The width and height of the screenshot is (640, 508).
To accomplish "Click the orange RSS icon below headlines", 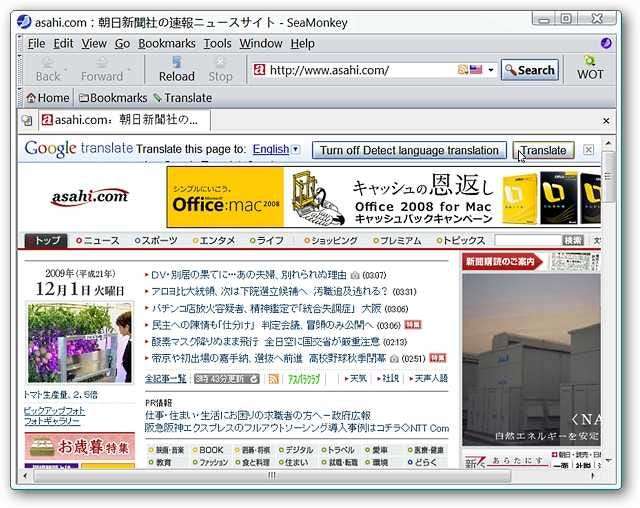I will (x=273, y=379).
